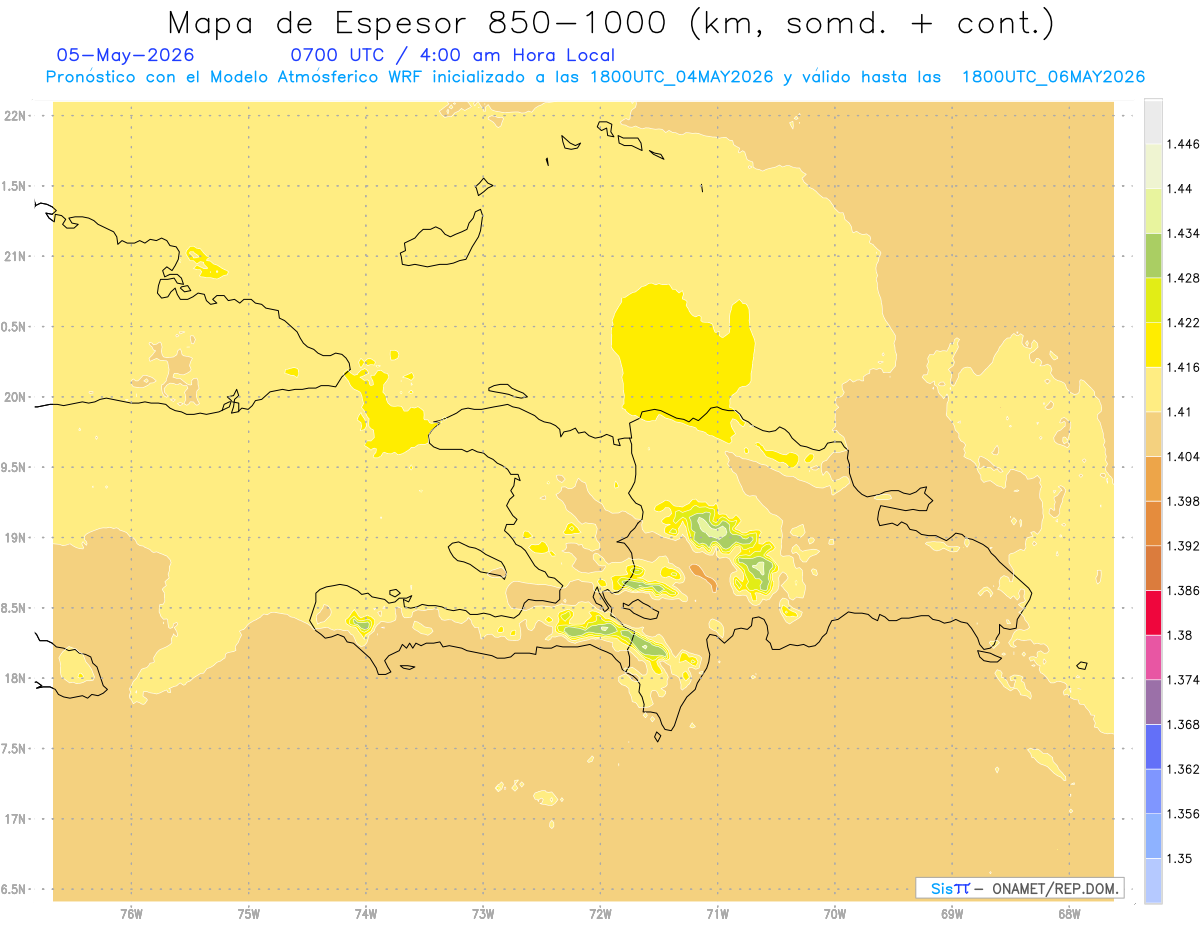Select the bright yellow 1.416 legend swatch
1200x927 pixels.
[x=1153, y=344]
